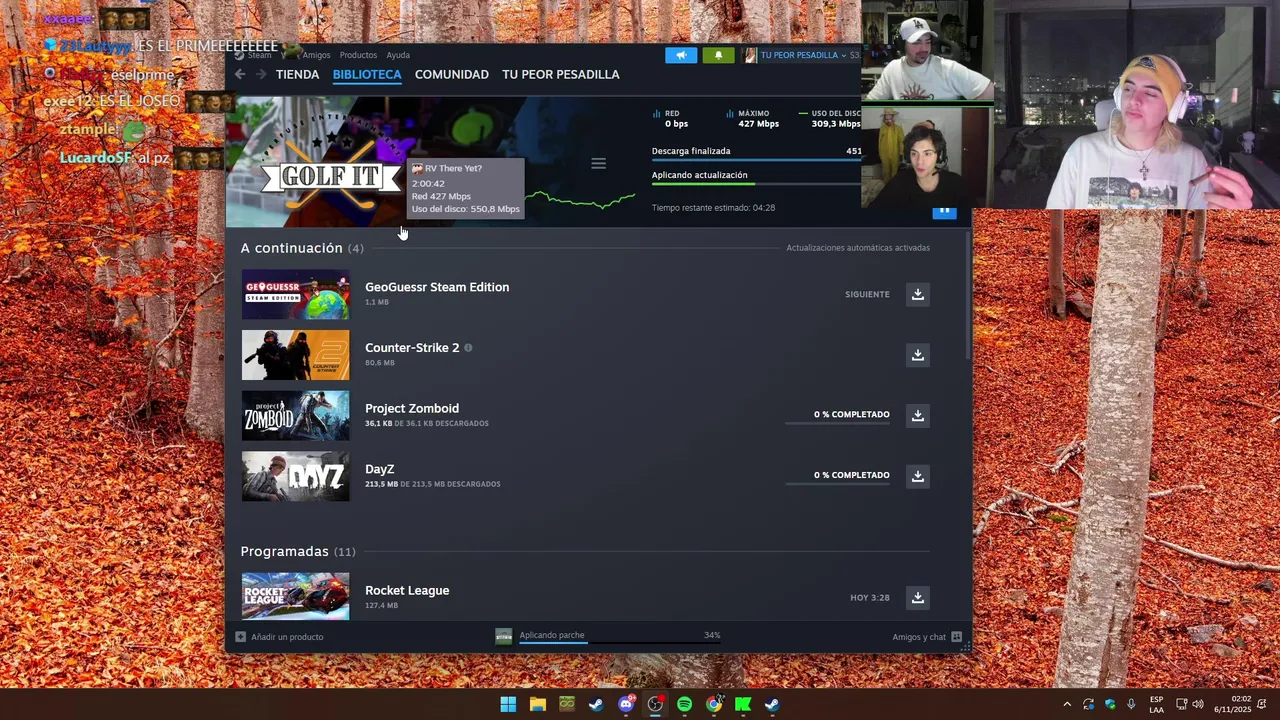This screenshot has width=1280, height=720.
Task: Click the Rocket League thumbnail
Action: (x=296, y=596)
